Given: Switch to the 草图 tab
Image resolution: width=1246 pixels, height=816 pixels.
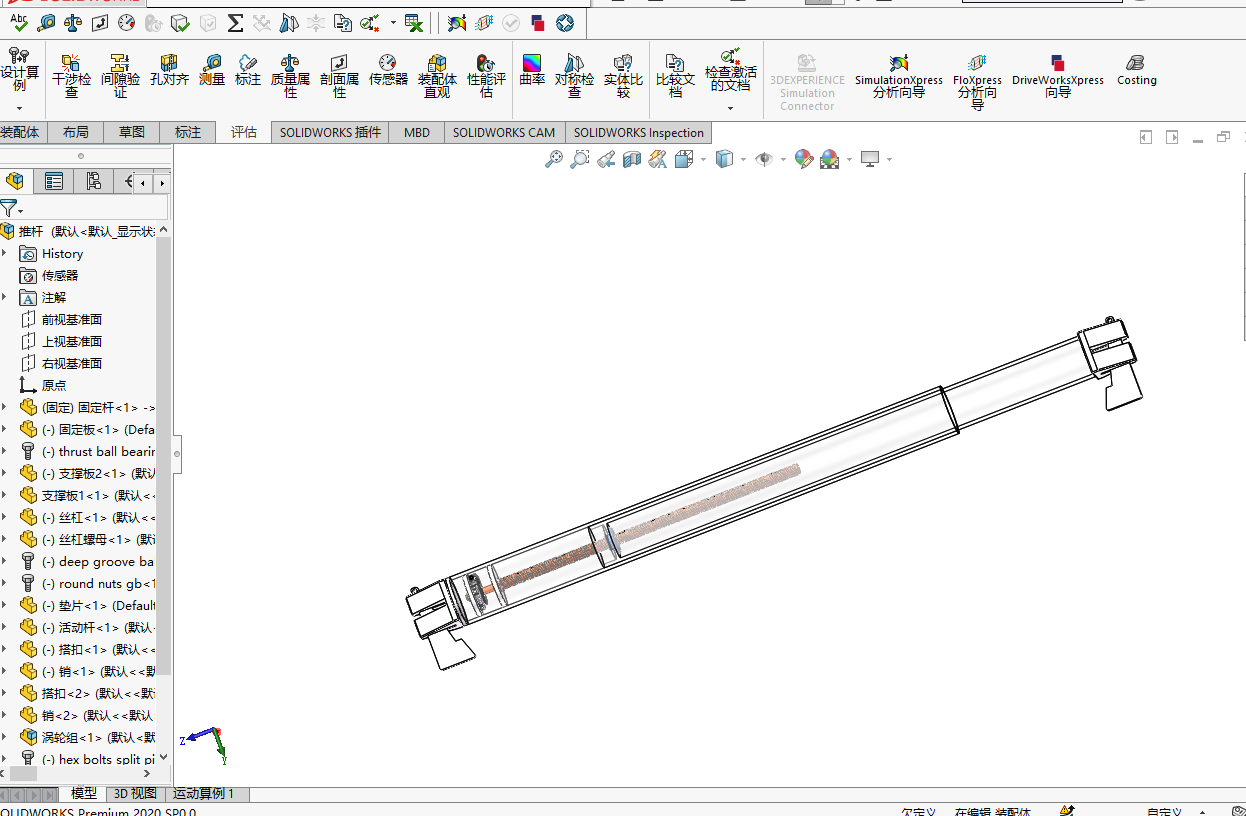Looking at the screenshot, I should click(x=132, y=132).
